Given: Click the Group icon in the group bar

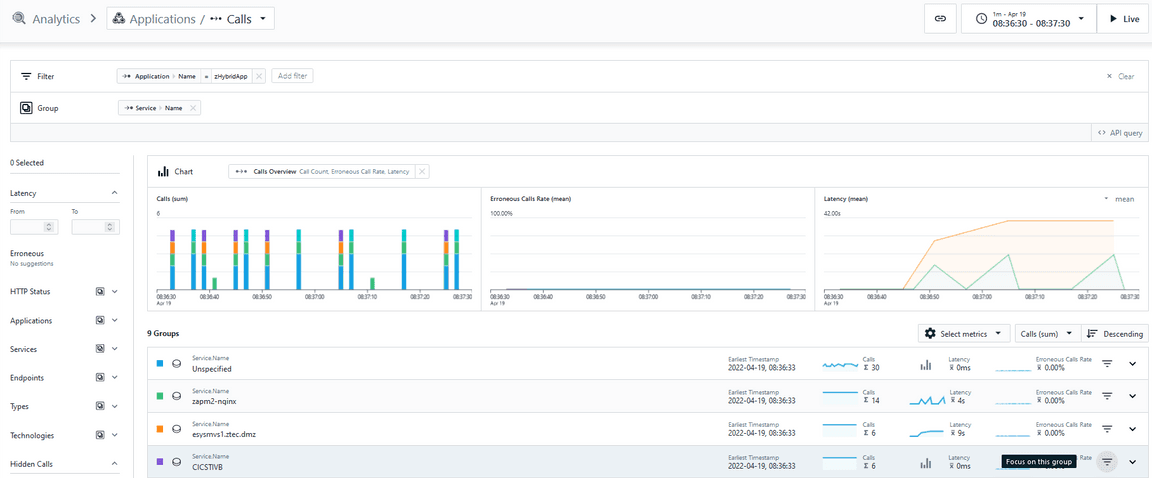Looking at the screenshot, I should (26, 108).
